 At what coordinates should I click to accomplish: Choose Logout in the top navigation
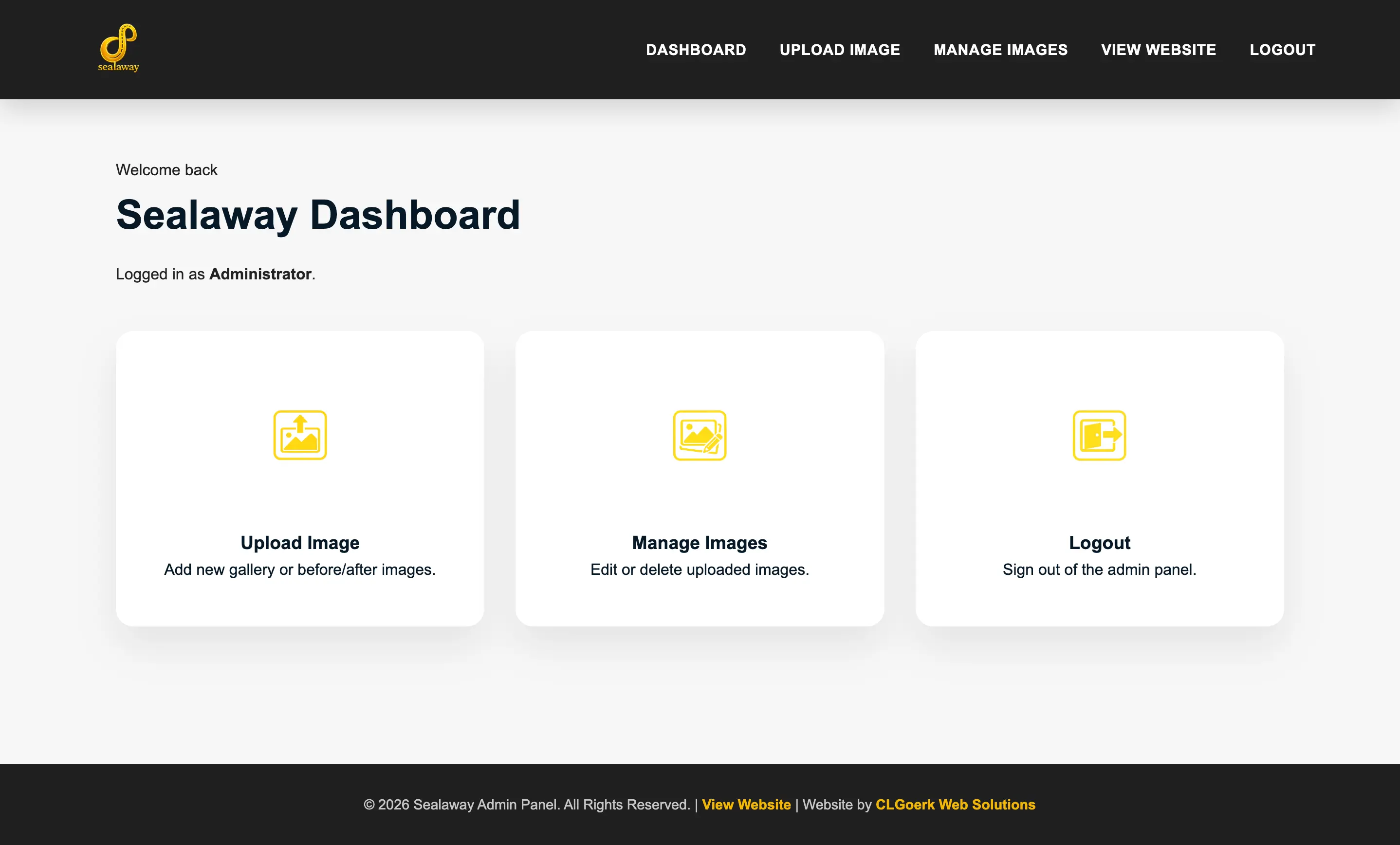pyautogui.click(x=1282, y=50)
